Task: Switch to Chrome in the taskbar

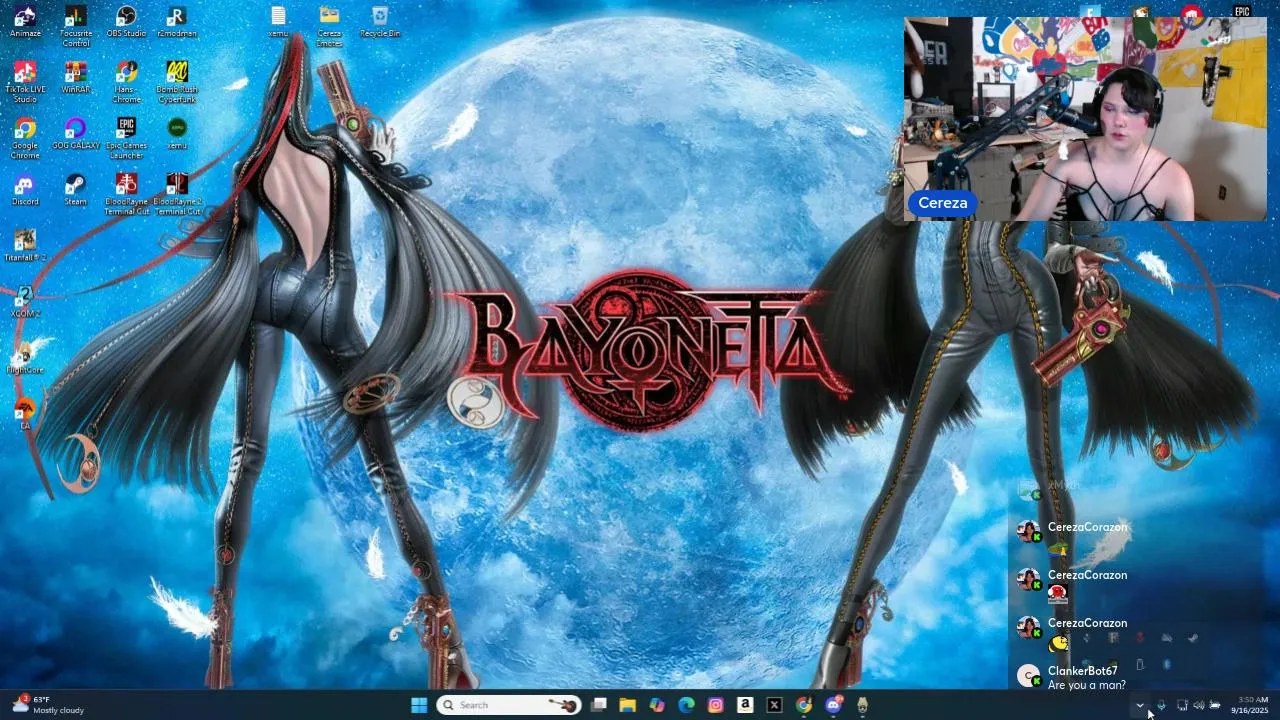Action: [803, 705]
